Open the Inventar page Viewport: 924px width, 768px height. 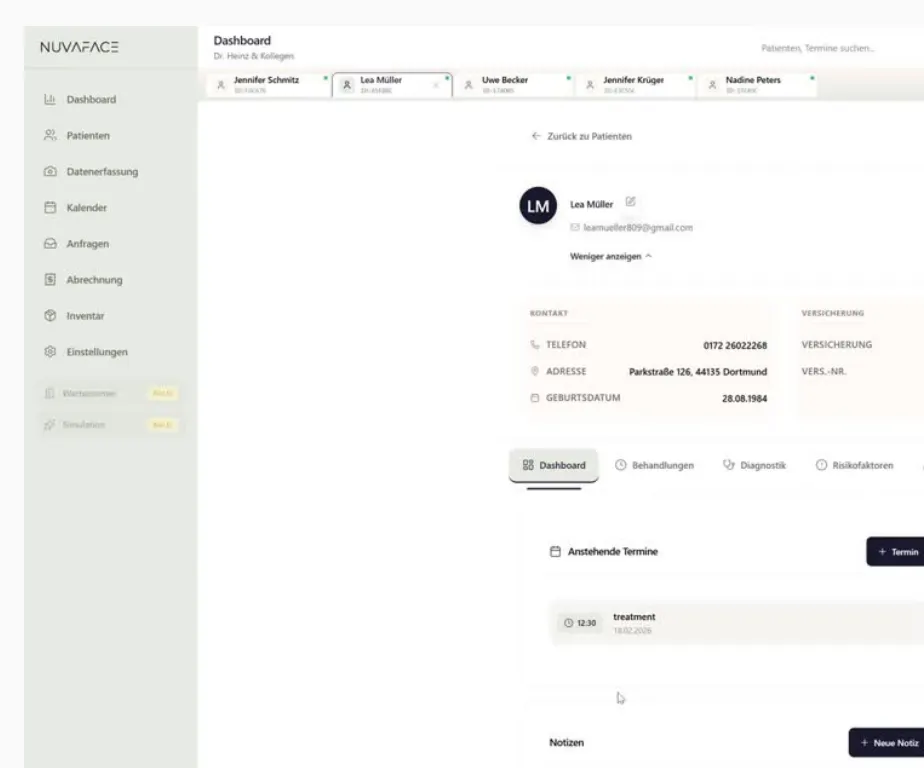[x=85, y=316]
